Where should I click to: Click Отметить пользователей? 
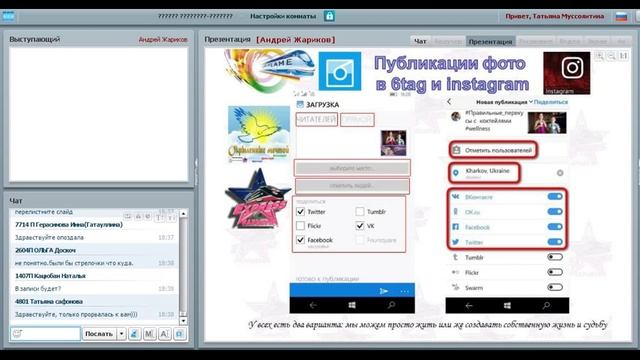[x=493, y=150]
